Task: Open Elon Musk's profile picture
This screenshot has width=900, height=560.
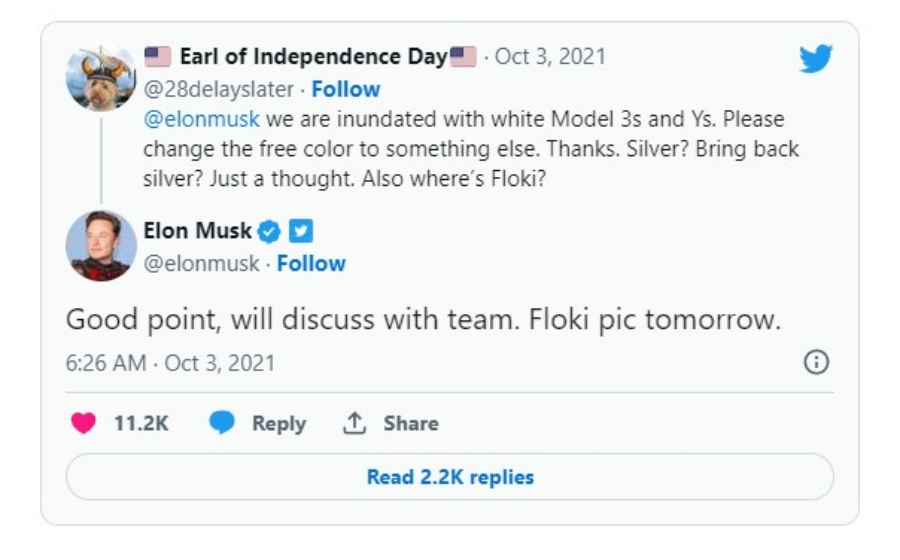Action: pyautogui.click(x=101, y=246)
